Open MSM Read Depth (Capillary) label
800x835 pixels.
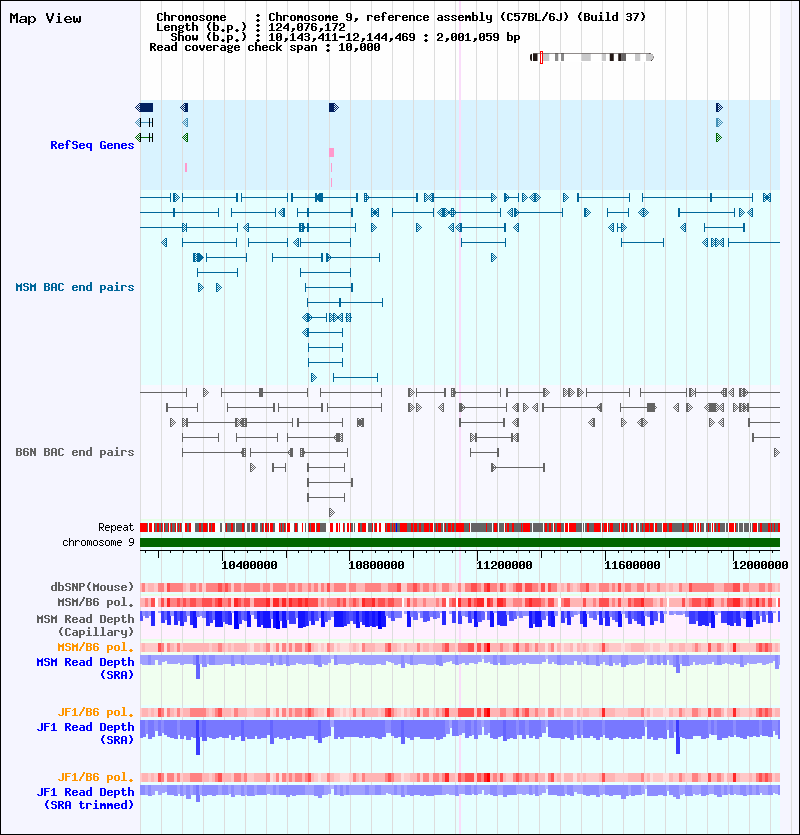[x=85, y=625]
